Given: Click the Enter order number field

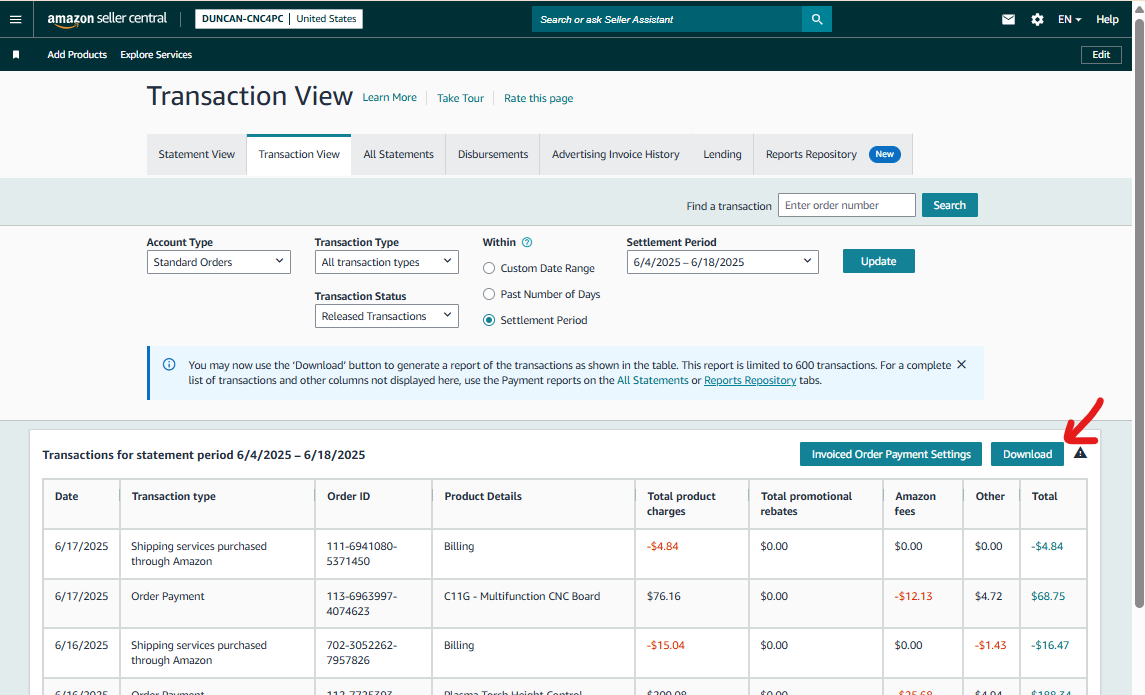Looking at the screenshot, I should pos(846,205).
